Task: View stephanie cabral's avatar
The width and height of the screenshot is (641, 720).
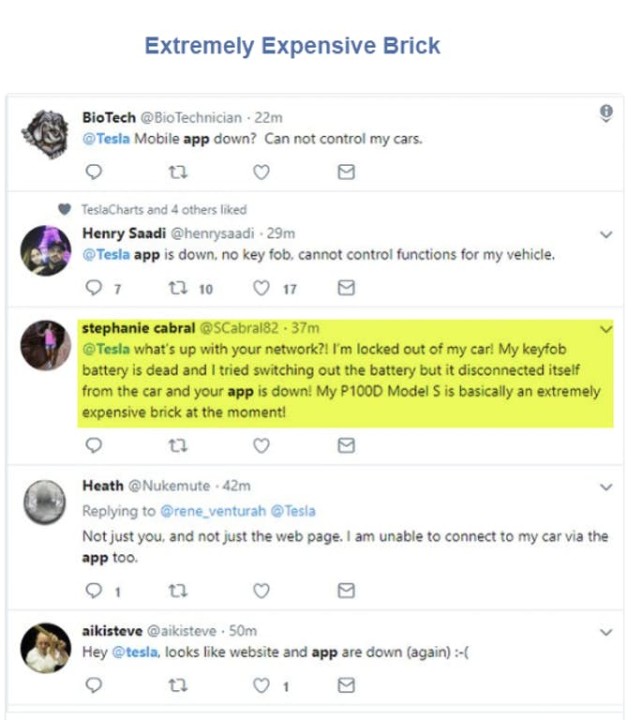Action: pos(45,346)
